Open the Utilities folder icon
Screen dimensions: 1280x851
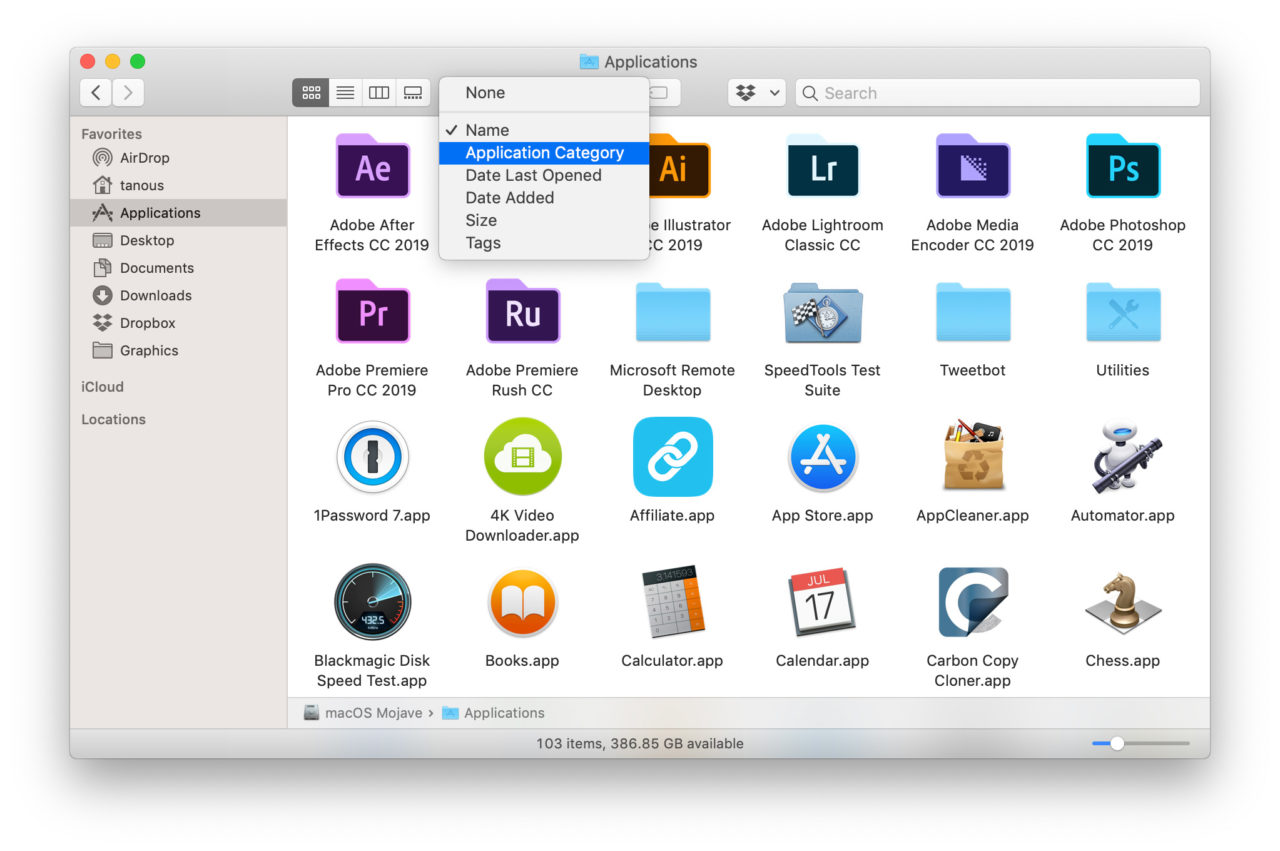click(1122, 312)
